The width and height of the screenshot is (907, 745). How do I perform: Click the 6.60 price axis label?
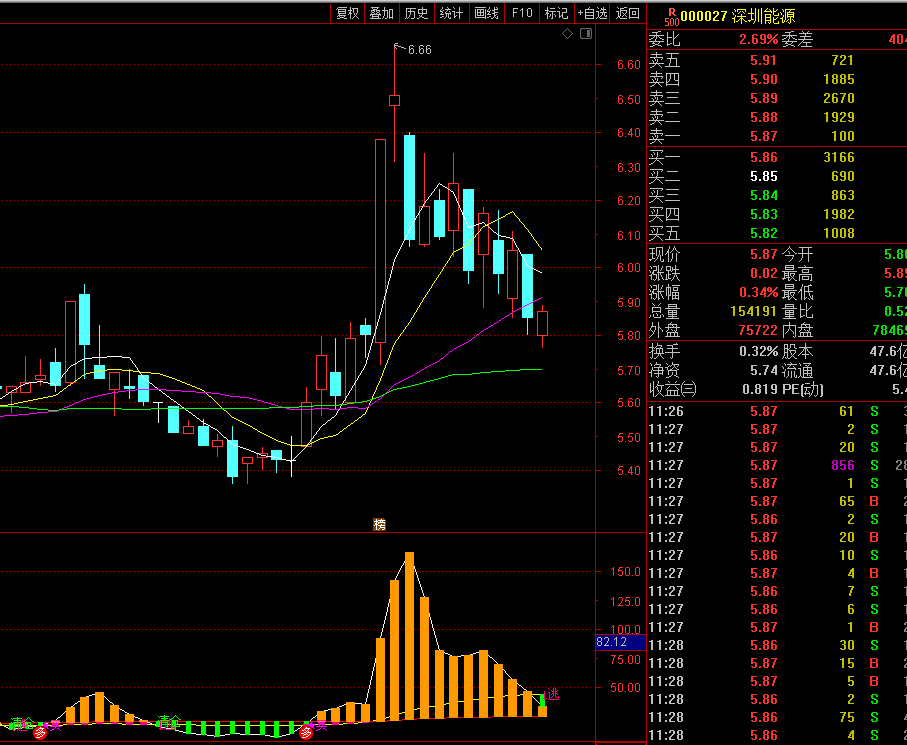[629, 65]
